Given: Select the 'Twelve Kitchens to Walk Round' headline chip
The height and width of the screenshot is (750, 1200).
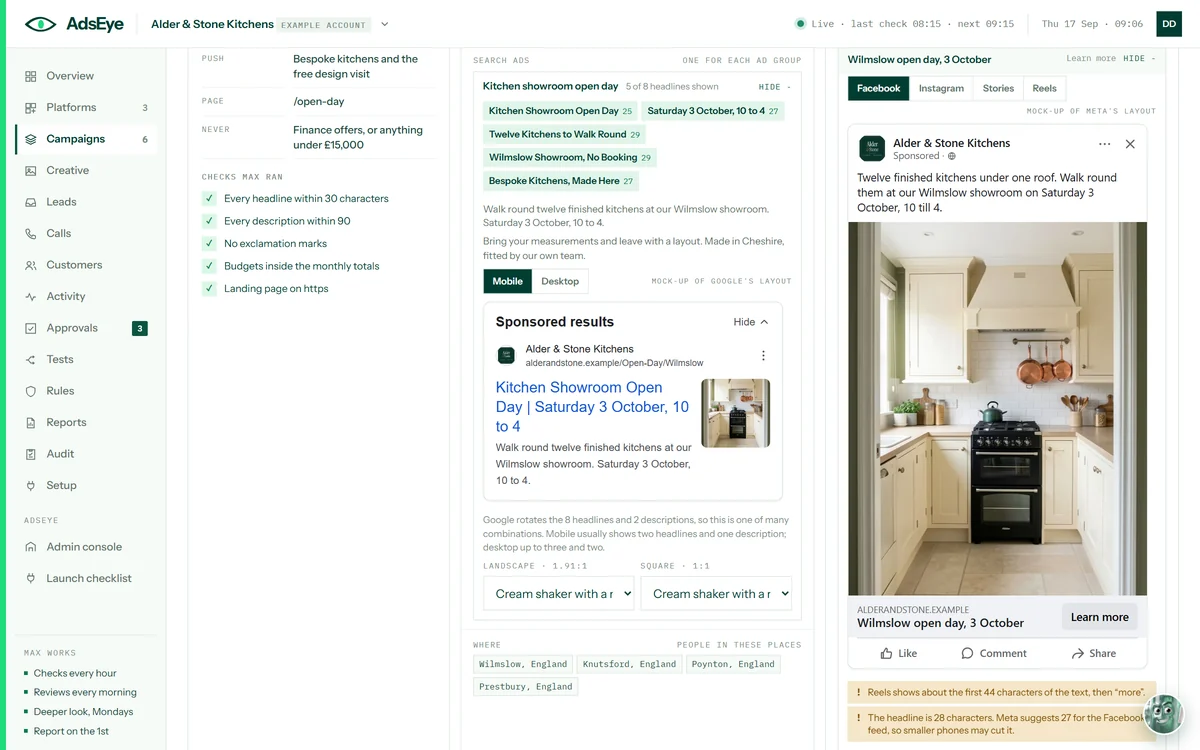Looking at the screenshot, I should tap(565, 134).
